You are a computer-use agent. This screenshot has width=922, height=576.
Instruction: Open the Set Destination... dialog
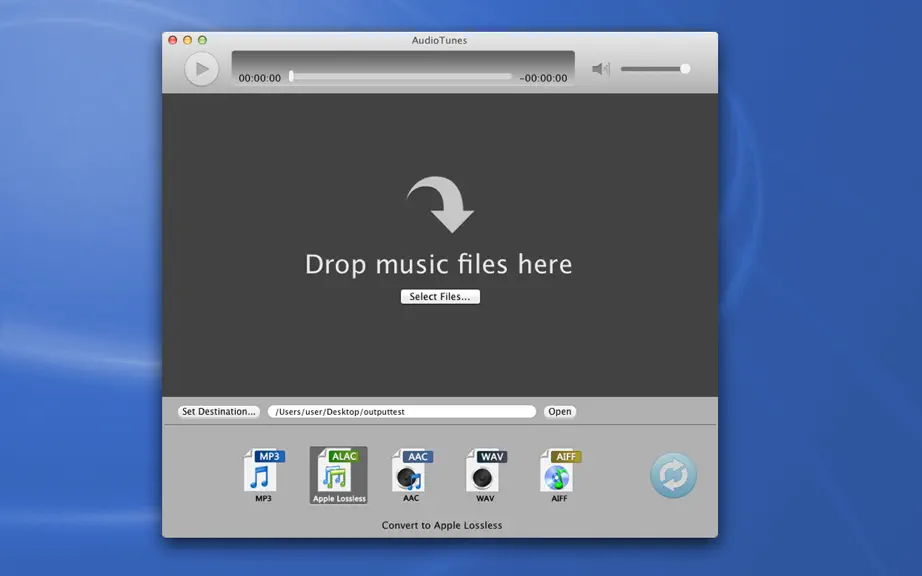pos(219,411)
